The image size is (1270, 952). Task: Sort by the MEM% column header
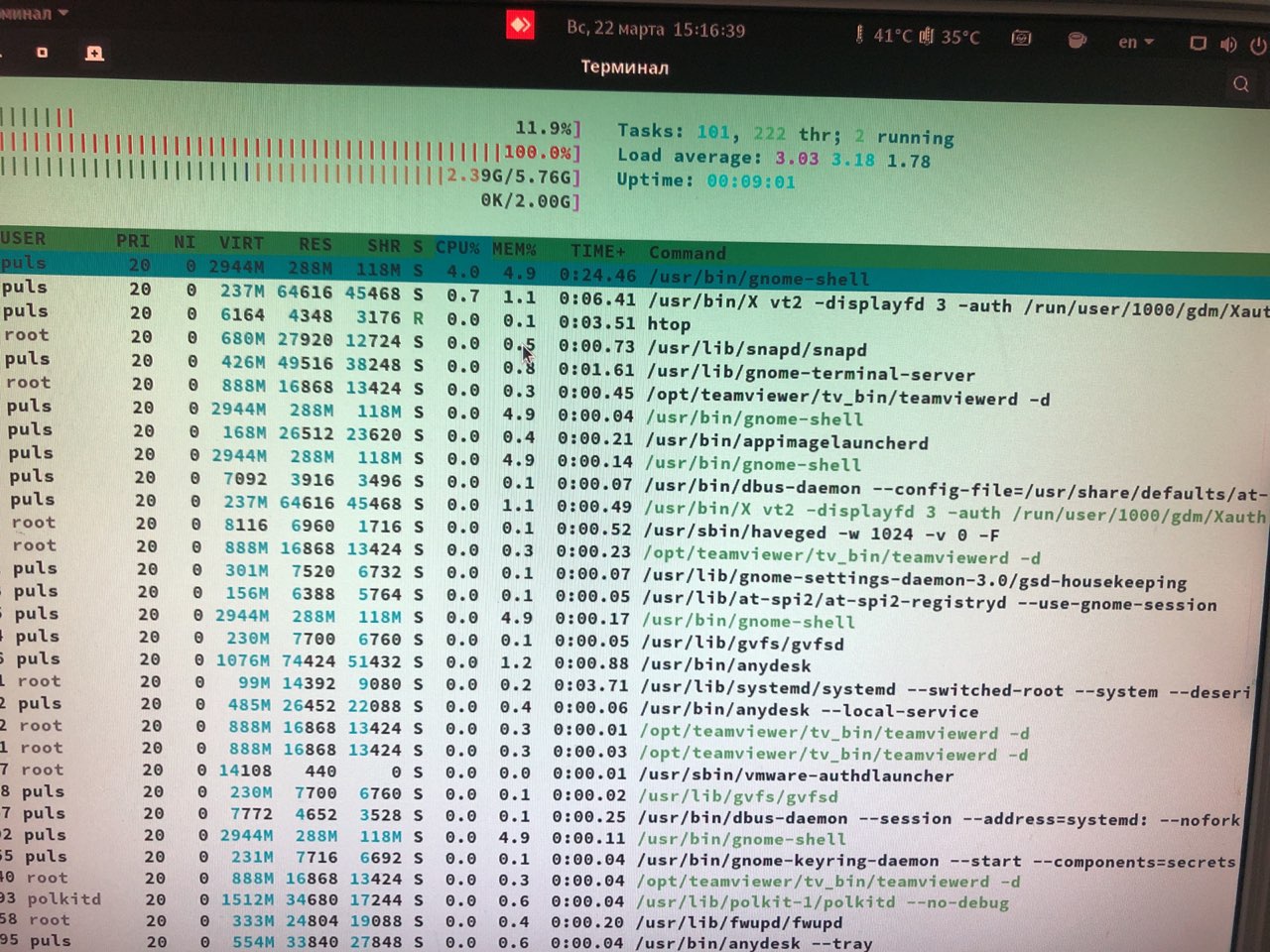tap(514, 248)
